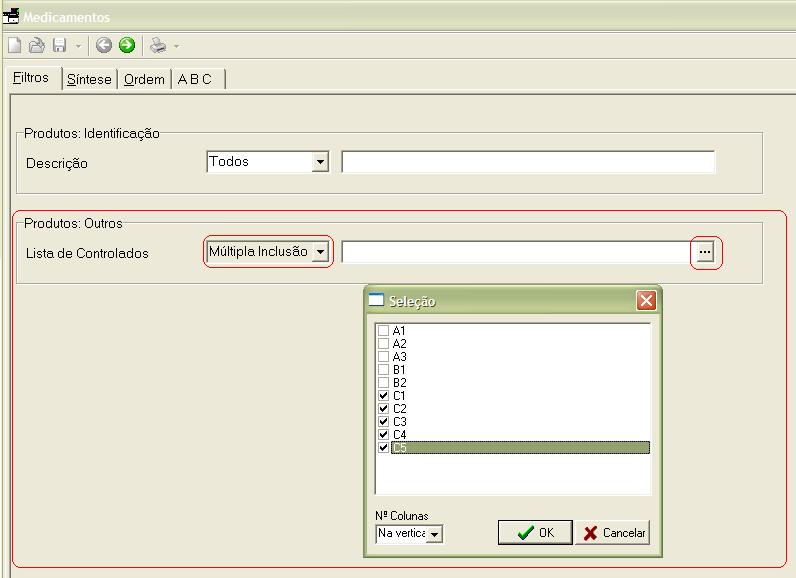The image size is (796, 578).
Task: Switch to the Ordem tab
Action: [144, 79]
